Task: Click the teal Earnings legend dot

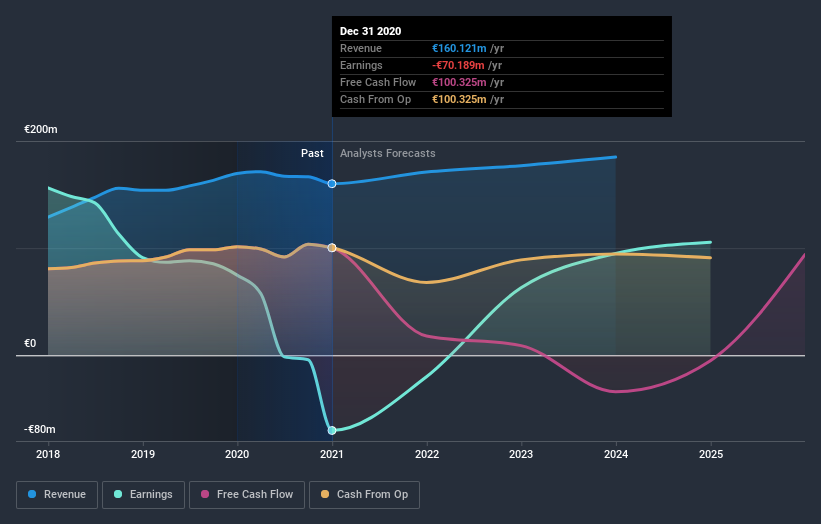Action: [x=118, y=494]
